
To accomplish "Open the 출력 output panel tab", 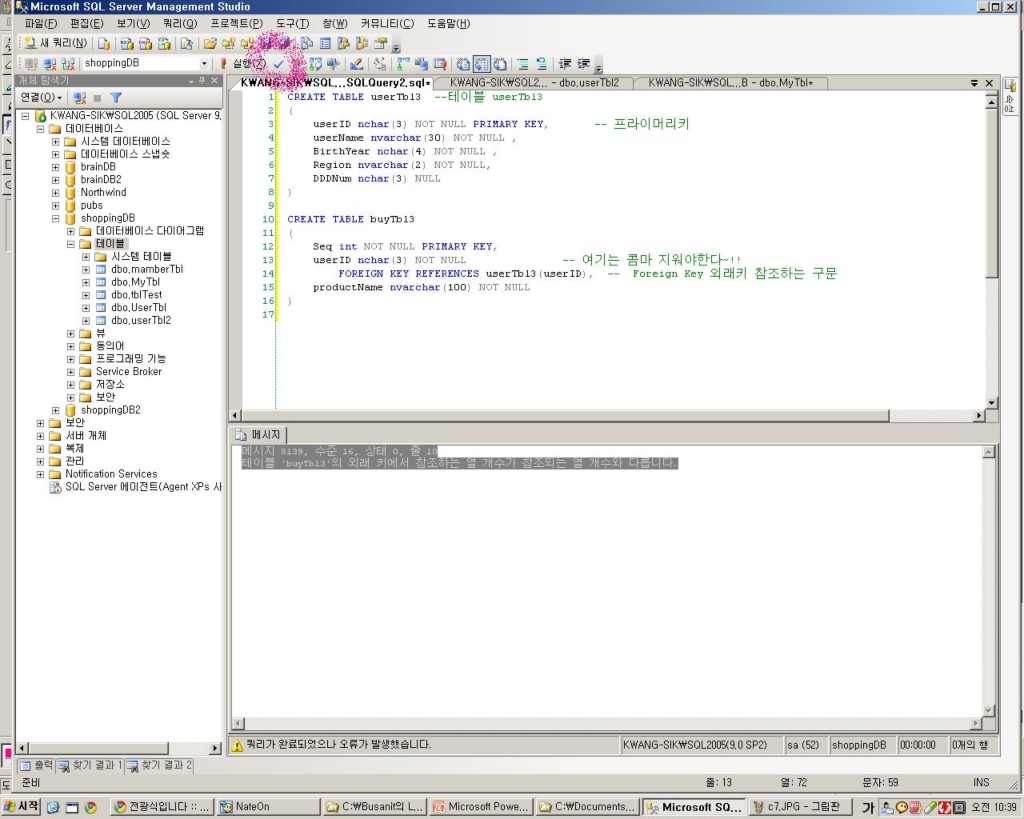I will coord(36,765).
